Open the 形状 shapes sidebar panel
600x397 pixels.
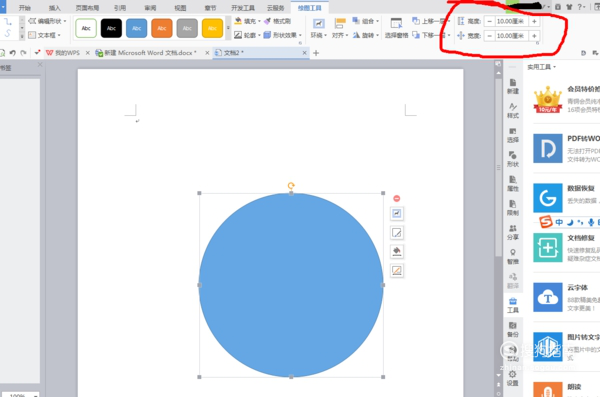pos(513,159)
